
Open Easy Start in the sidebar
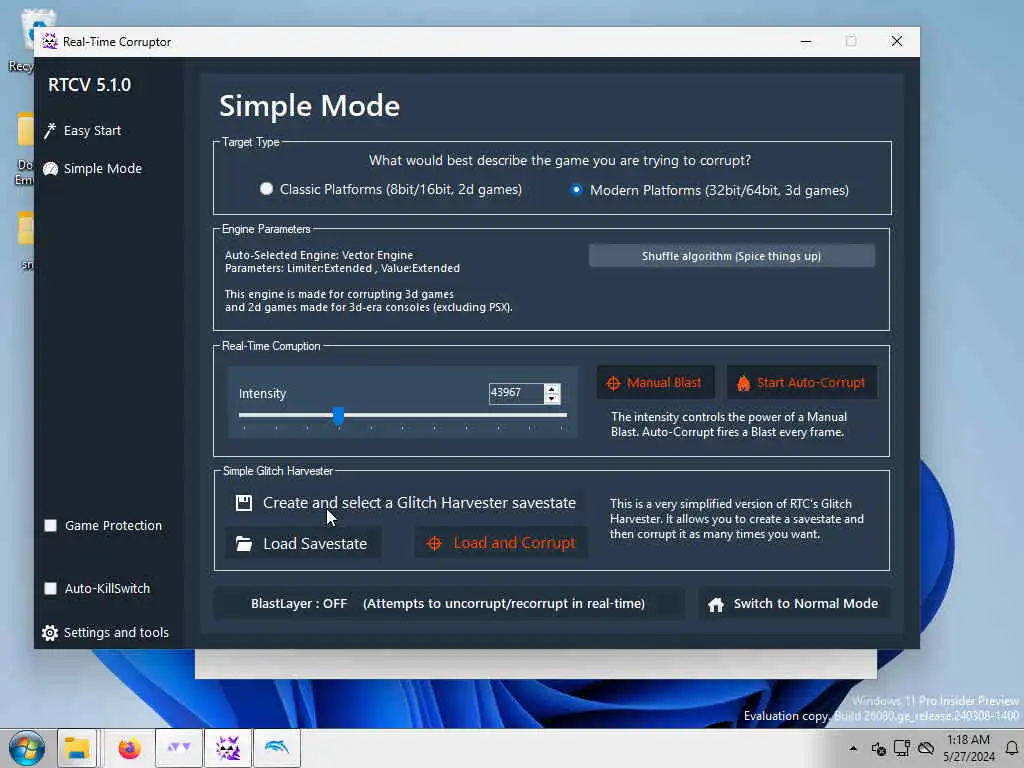tap(92, 131)
